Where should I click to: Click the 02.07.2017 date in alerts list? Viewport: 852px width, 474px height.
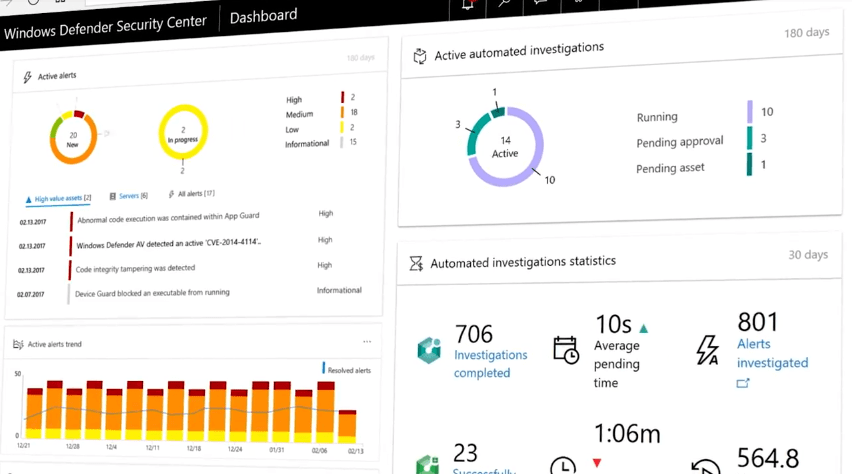tap(30, 295)
